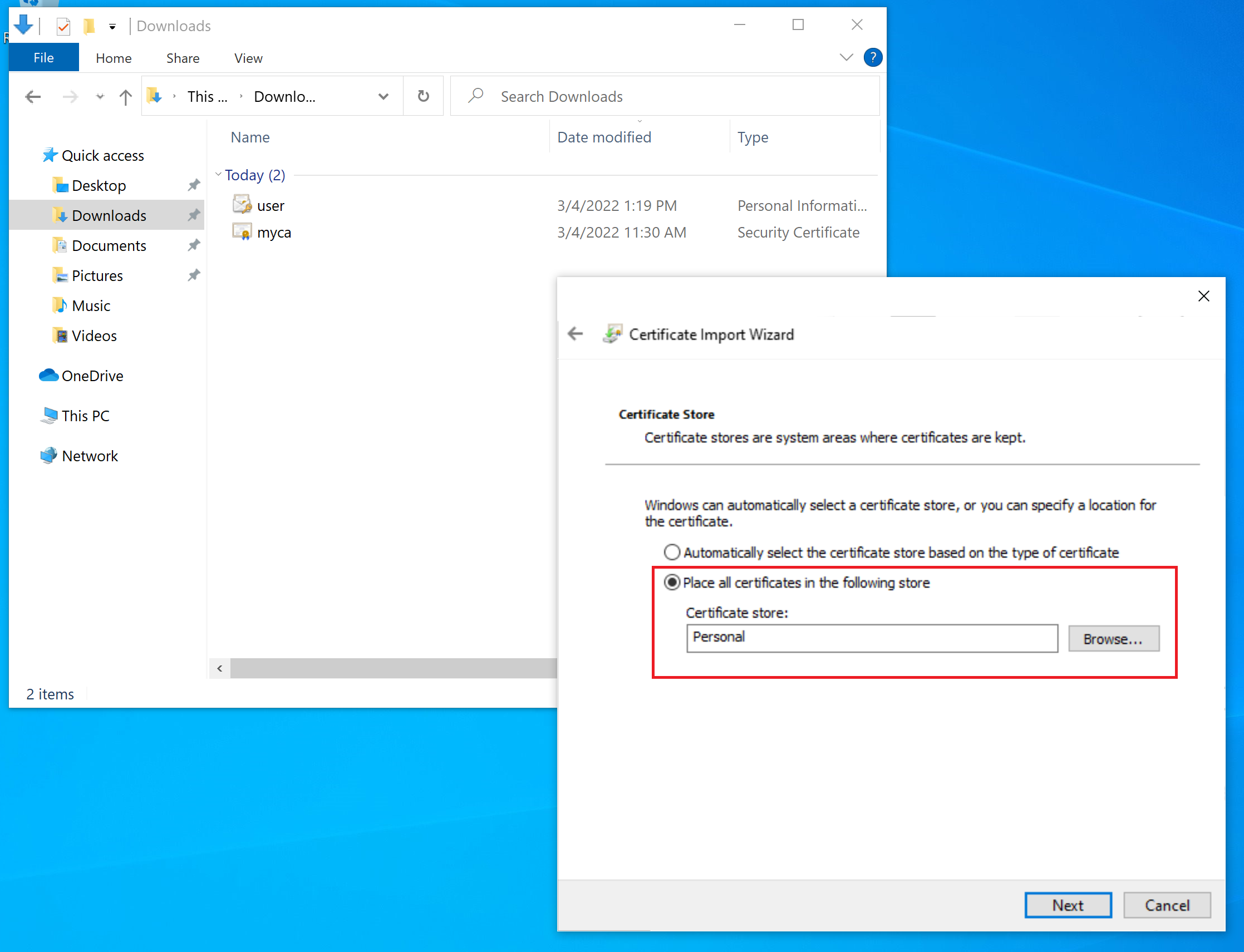Sort by the Name column header
1244x952 pixels.
click(x=250, y=137)
